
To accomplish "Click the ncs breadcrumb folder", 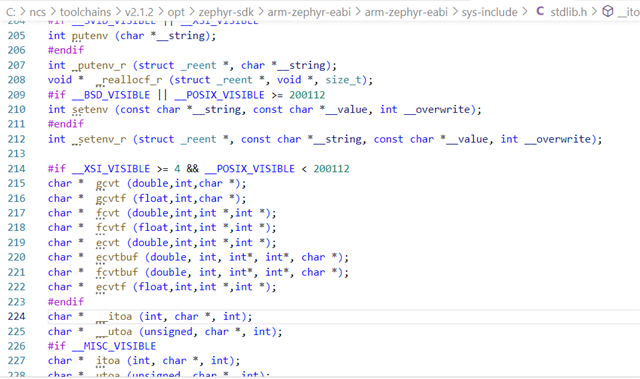I will [38, 12].
